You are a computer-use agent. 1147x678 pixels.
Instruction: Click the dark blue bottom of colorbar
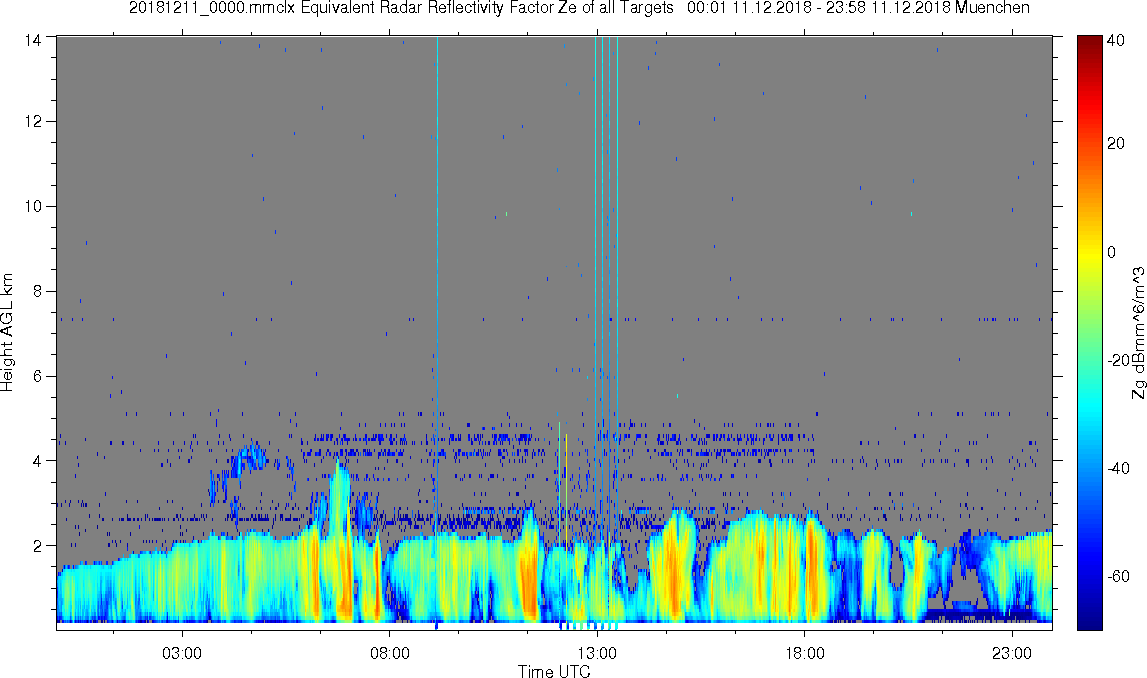point(1089,620)
